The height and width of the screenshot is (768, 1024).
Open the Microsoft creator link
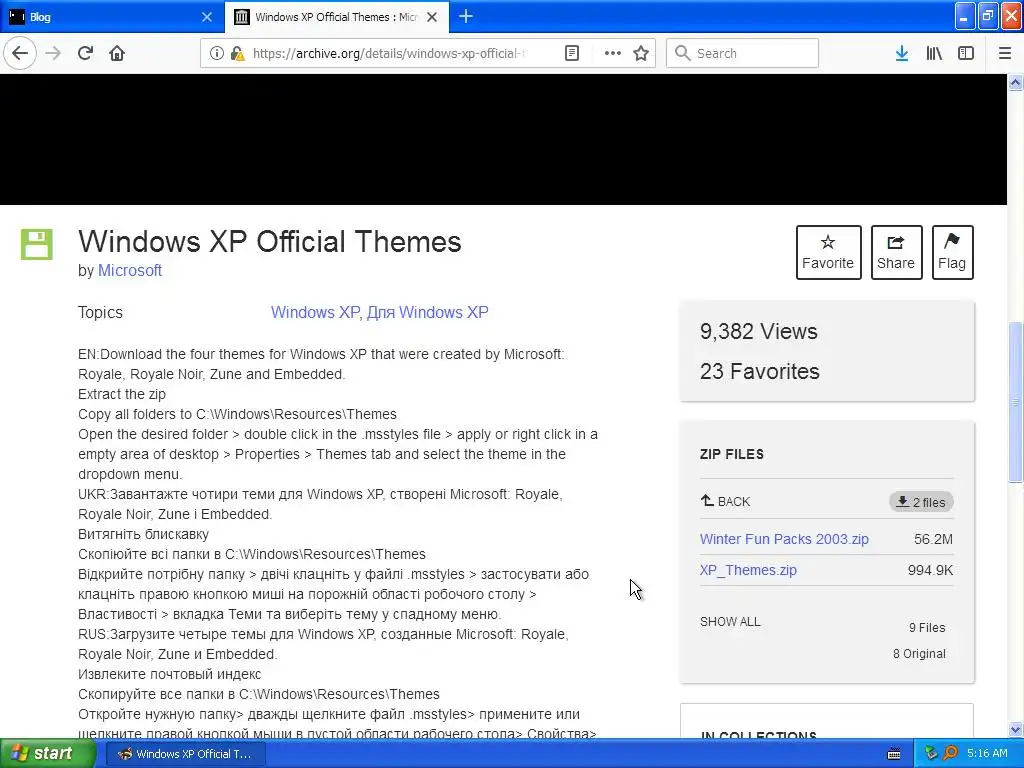[129, 270]
